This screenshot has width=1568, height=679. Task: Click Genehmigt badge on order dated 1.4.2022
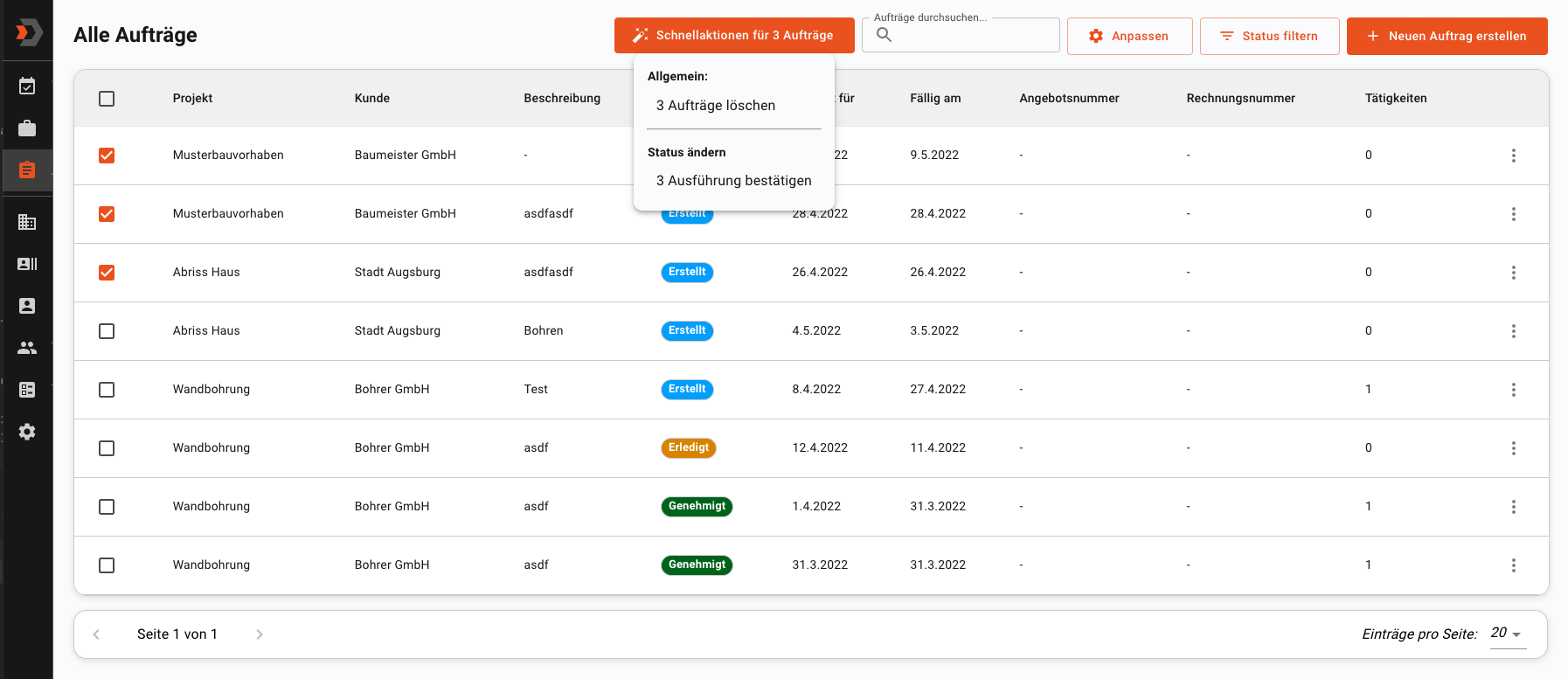[x=697, y=507]
